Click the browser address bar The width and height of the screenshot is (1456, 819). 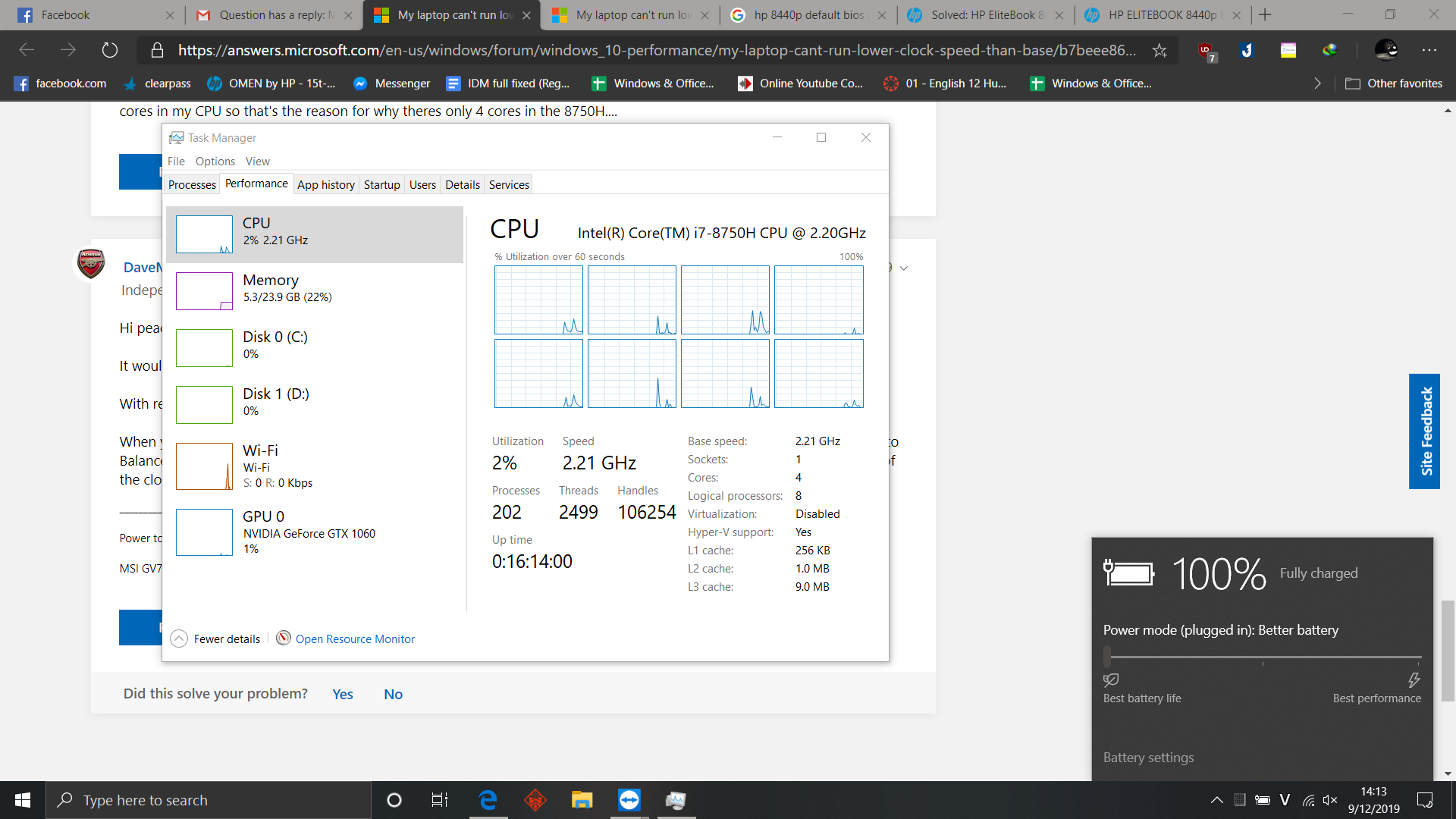click(x=656, y=50)
